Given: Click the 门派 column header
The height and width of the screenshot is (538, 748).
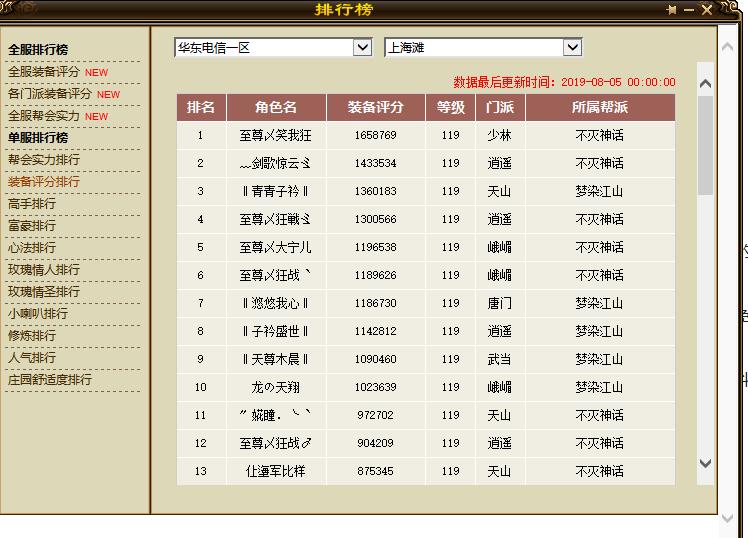Looking at the screenshot, I should click(x=500, y=107).
